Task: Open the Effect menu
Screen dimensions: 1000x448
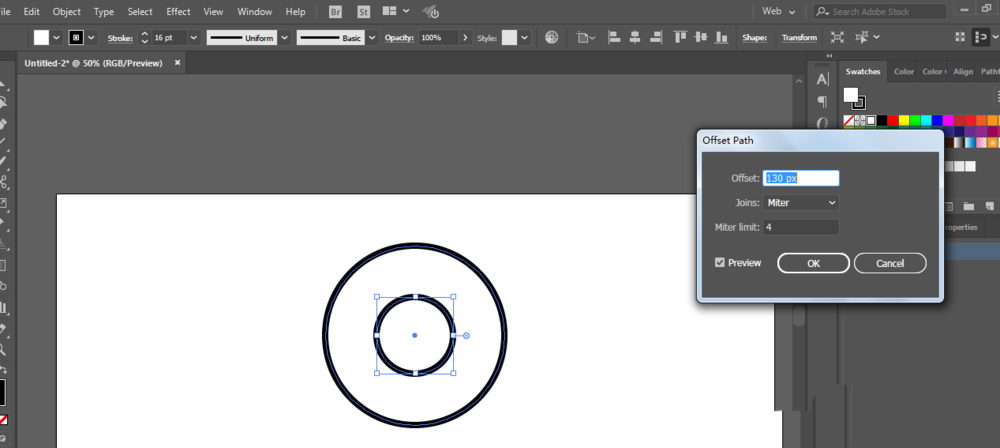Action: pyautogui.click(x=178, y=11)
